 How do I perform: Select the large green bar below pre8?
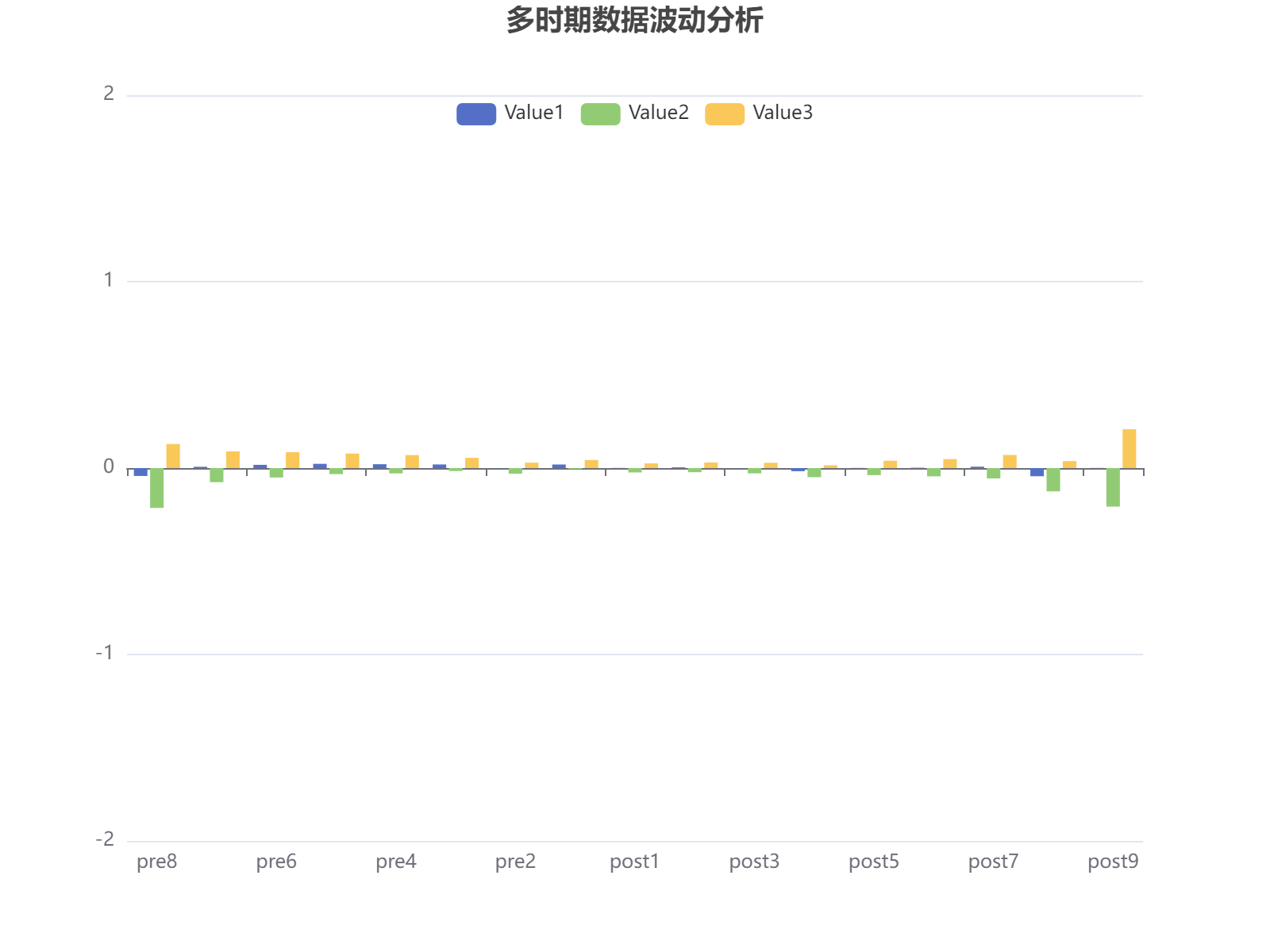[x=156, y=488]
